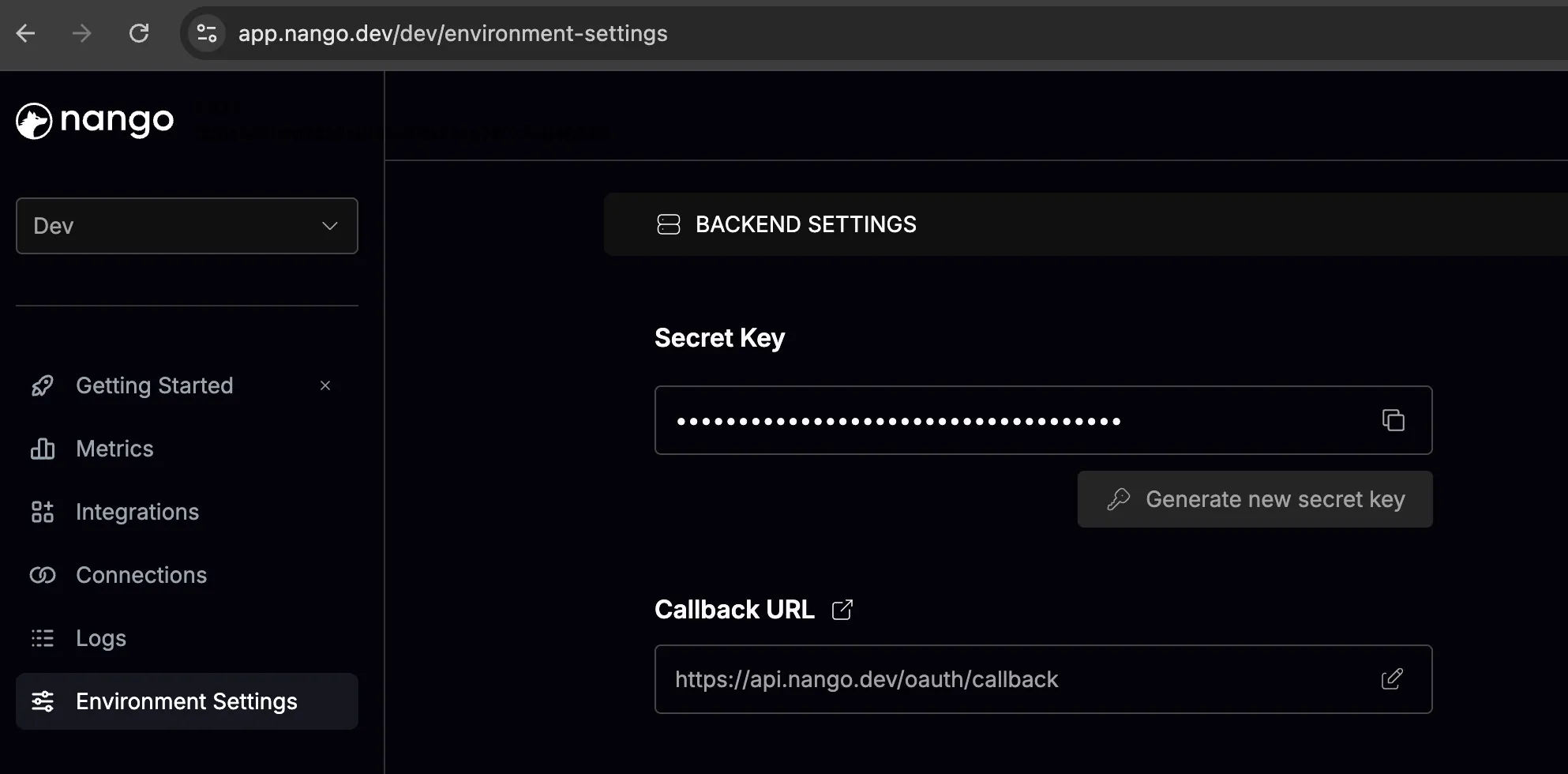Edit the callback URL with pencil icon

pos(1392,679)
